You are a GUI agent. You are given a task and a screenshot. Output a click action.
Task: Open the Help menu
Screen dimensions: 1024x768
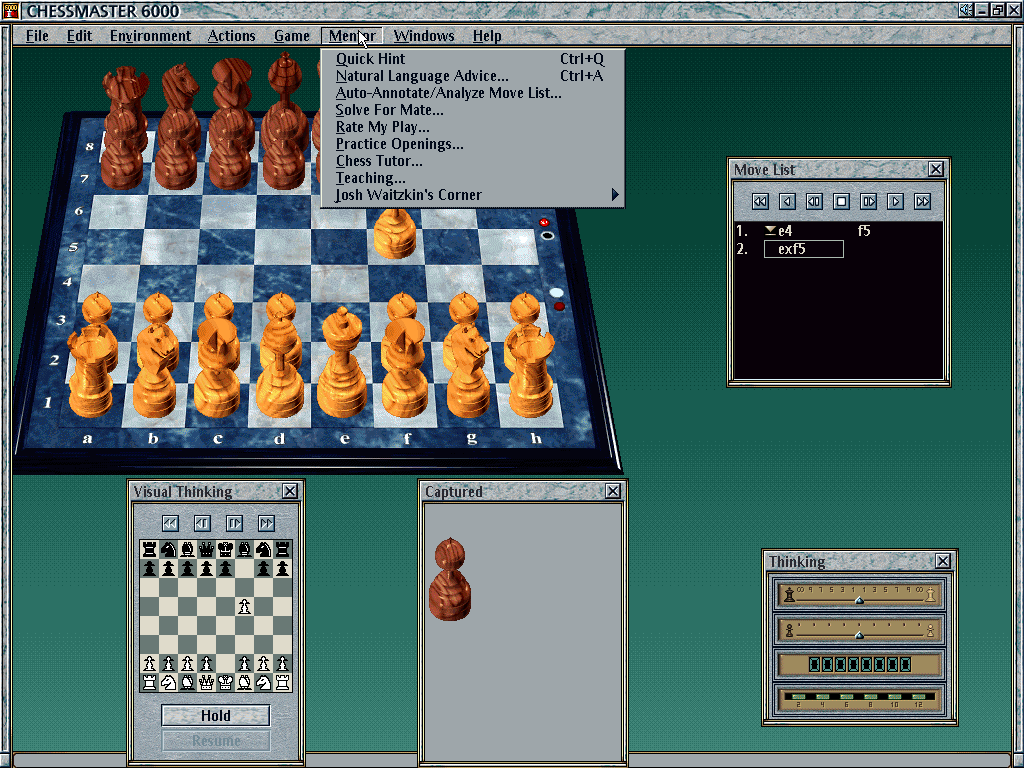pyautogui.click(x=487, y=36)
